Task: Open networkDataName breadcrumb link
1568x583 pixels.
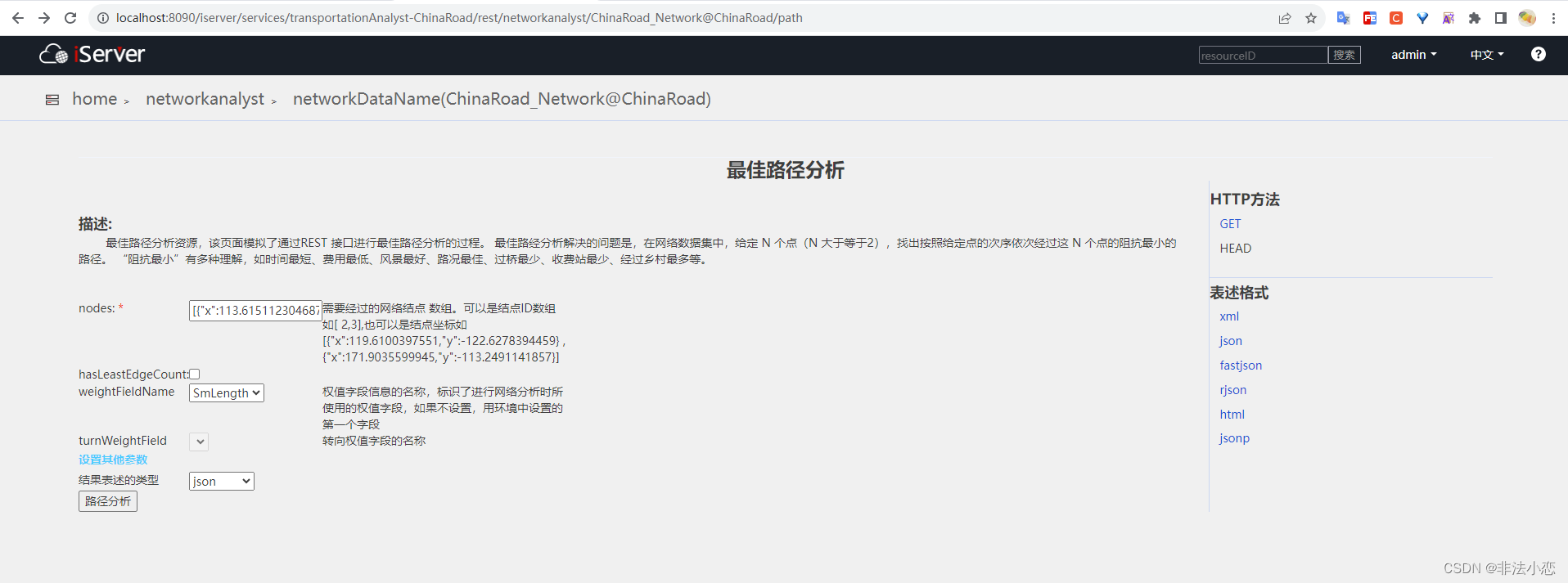Action: (502, 99)
